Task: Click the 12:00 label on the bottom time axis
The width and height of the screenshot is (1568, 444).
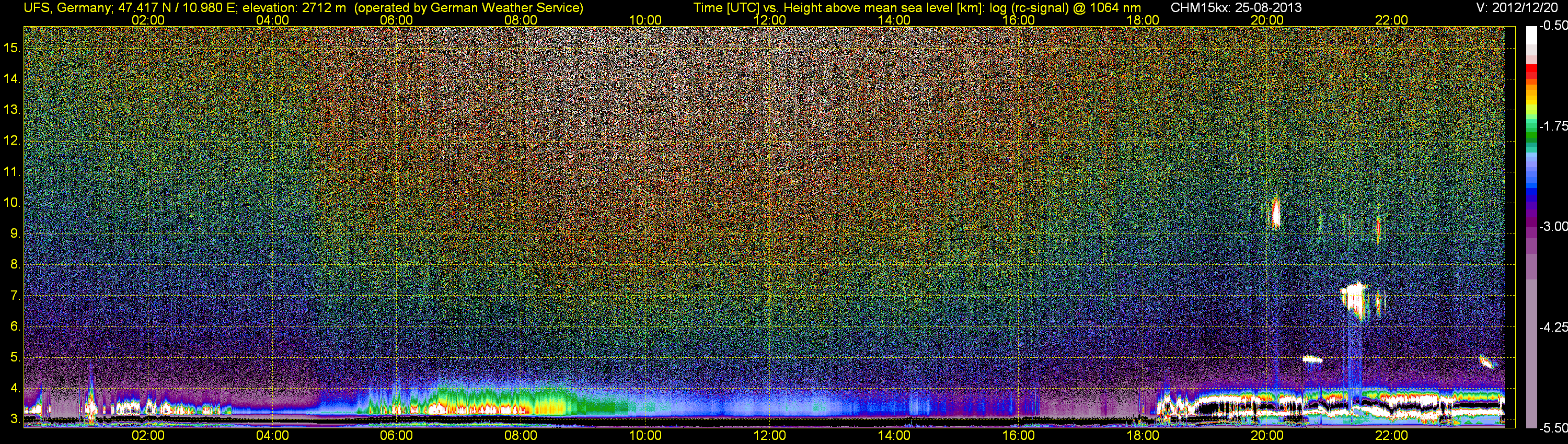Action: click(x=769, y=436)
